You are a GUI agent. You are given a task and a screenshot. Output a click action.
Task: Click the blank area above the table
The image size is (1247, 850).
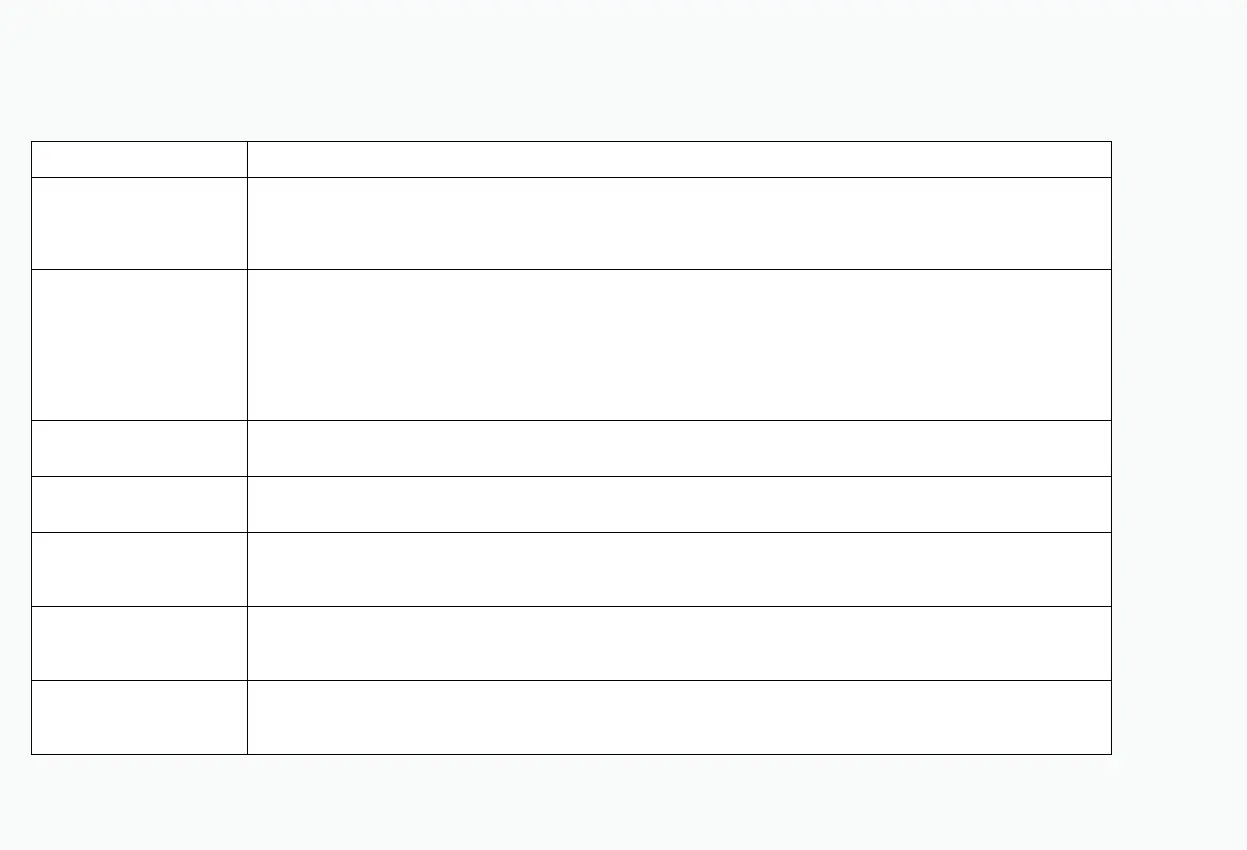[600, 70]
